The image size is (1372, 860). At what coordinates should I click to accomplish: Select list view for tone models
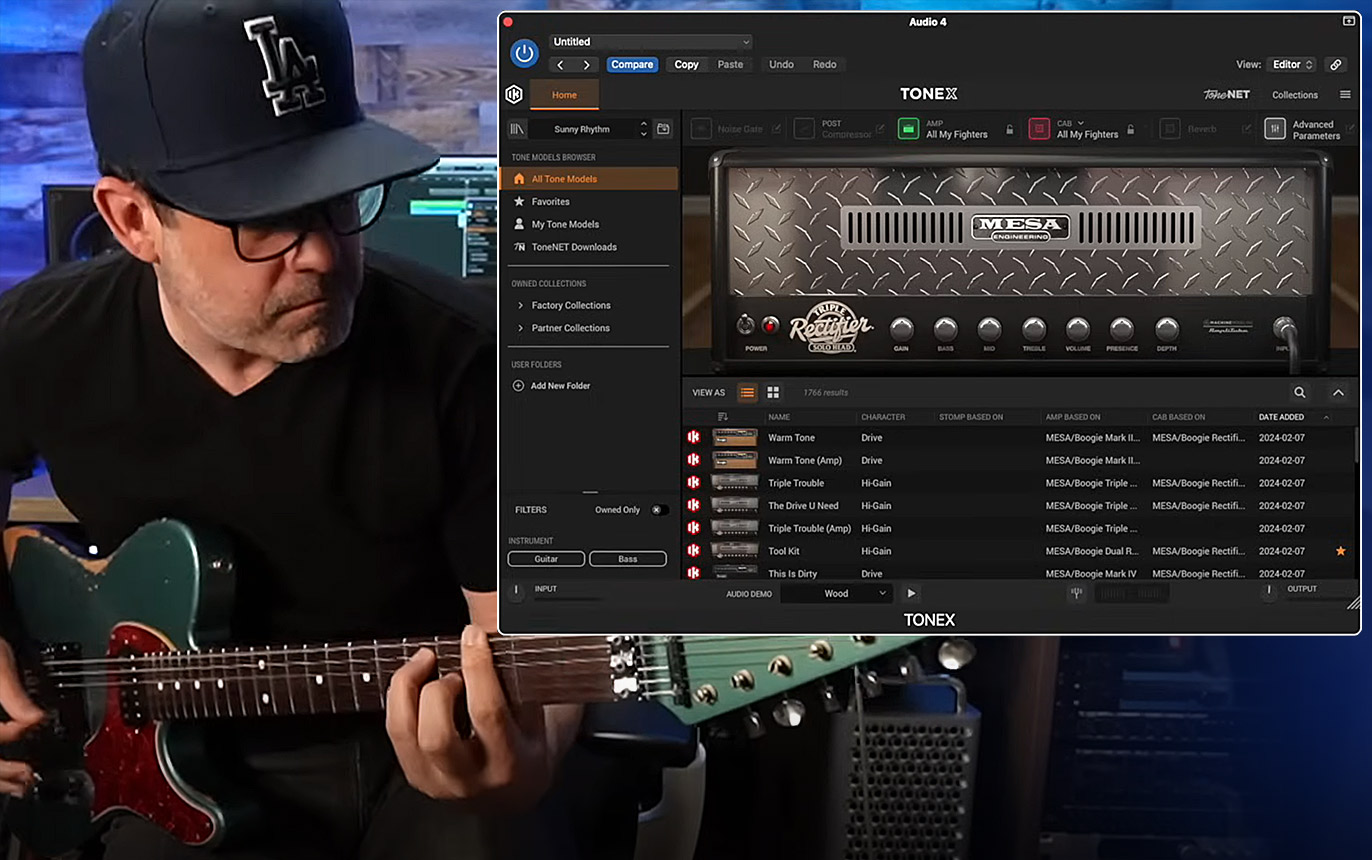tap(746, 393)
